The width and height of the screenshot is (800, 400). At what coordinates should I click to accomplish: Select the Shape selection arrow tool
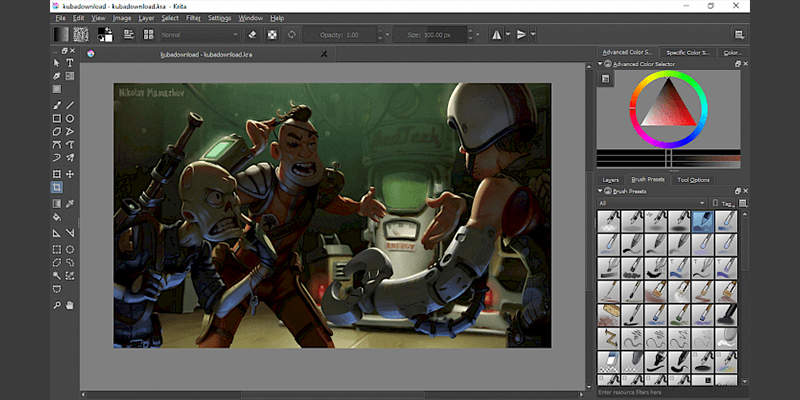[57, 63]
